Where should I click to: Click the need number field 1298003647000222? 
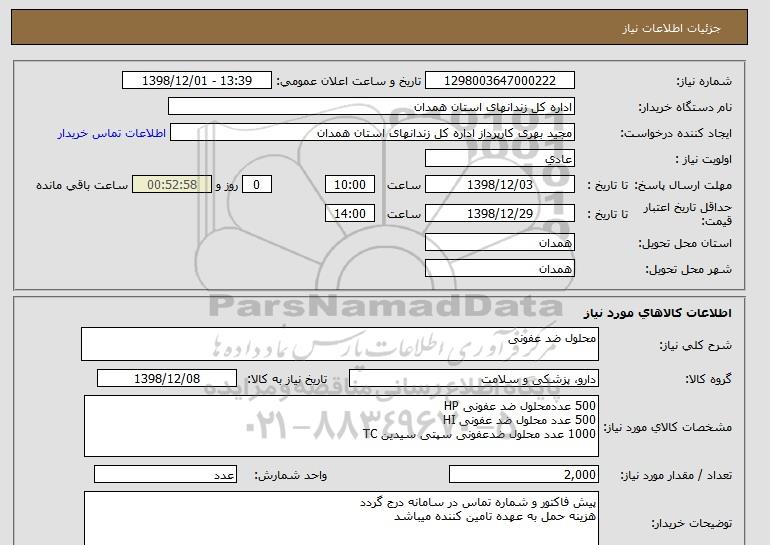coord(499,81)
